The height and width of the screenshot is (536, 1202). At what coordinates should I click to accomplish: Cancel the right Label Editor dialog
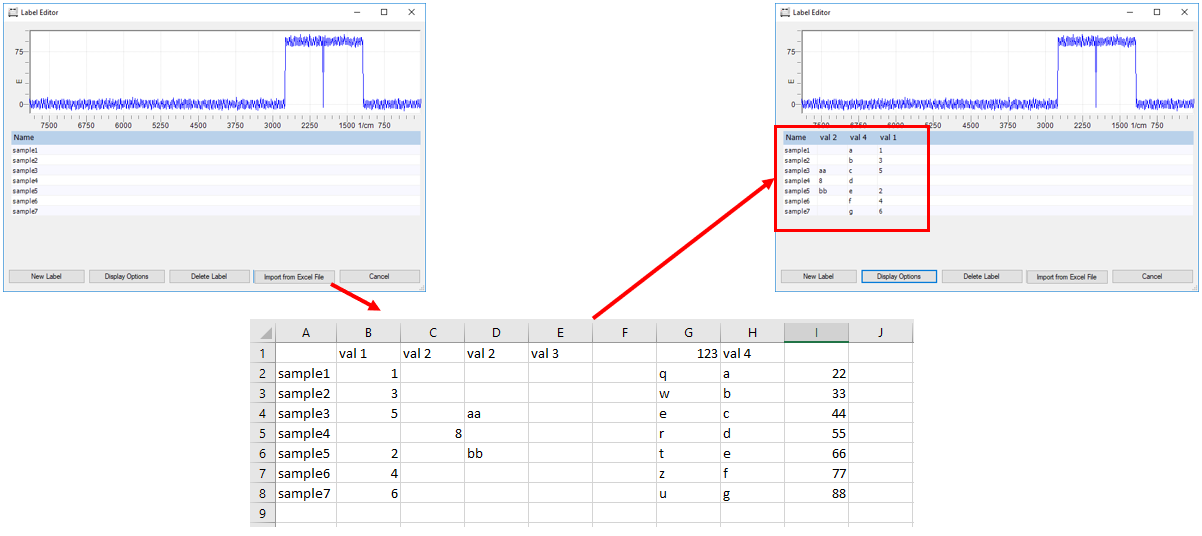click(1151, 276)
